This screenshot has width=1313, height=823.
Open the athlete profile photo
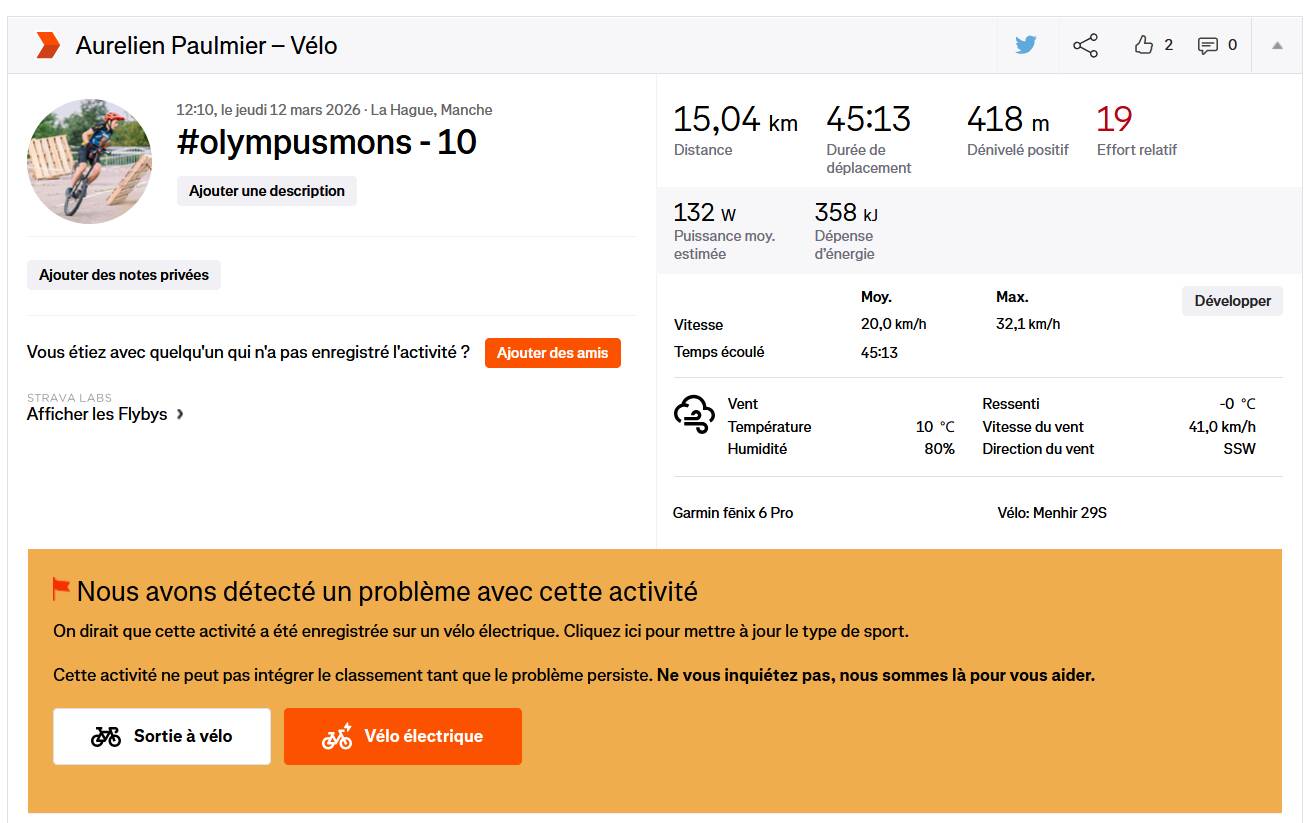point(90,161)
